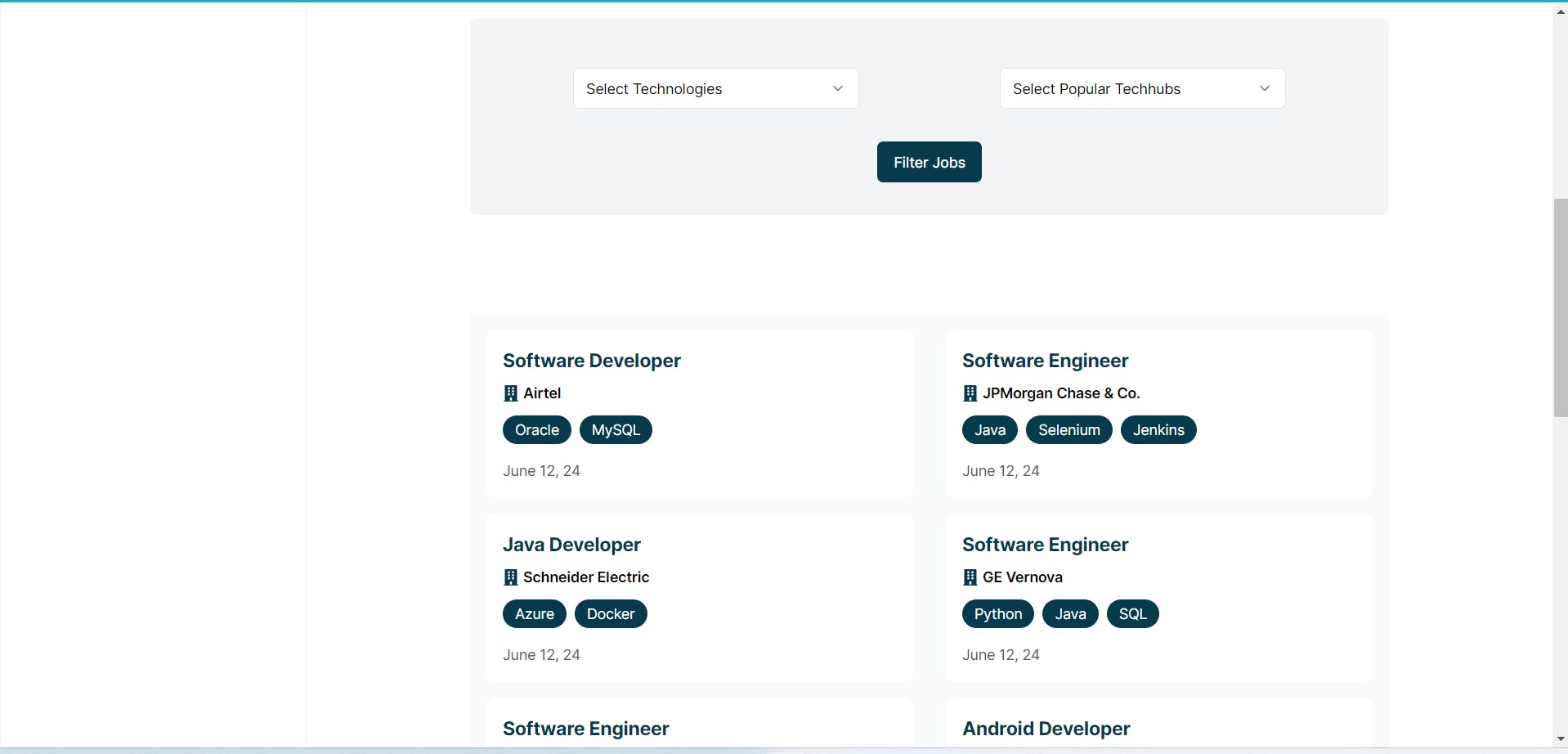Screen dimensions: 1568x754
Task: Select the Jenkins tag
Action: tap(1158, 430)
